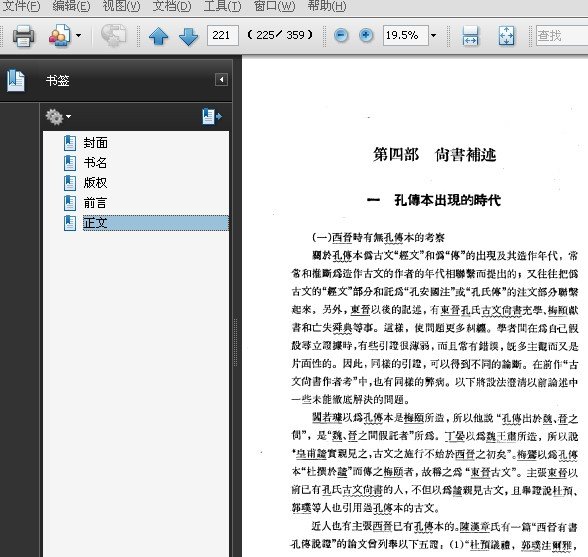This screenshot has height=557, width=588.
Task: Click the new bookmark icon
Action: 212,116
